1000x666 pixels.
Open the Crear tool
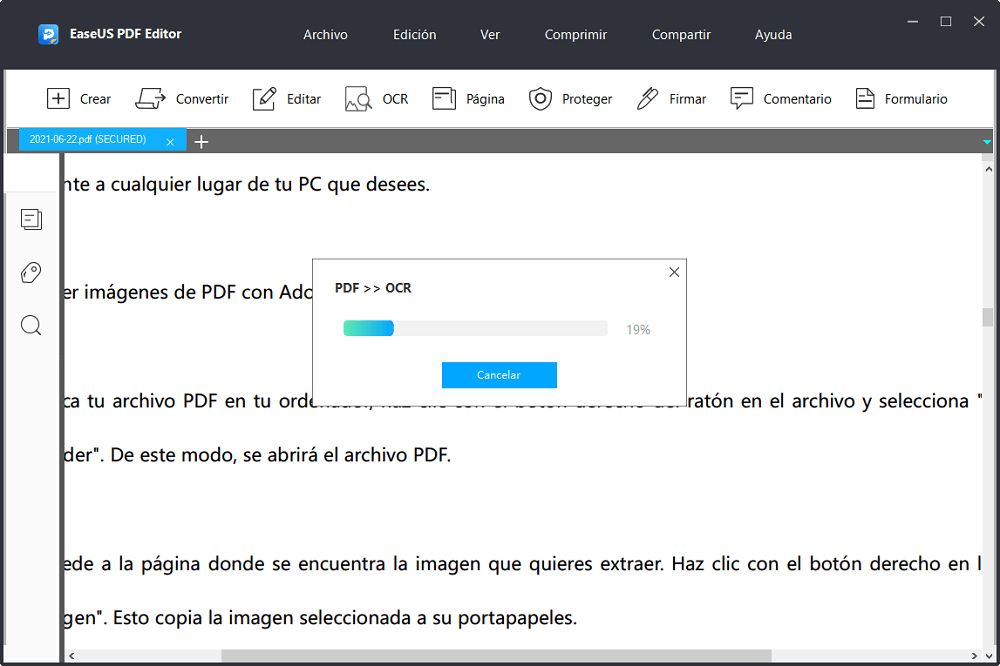pyautogui.click(x=79, y=98)
